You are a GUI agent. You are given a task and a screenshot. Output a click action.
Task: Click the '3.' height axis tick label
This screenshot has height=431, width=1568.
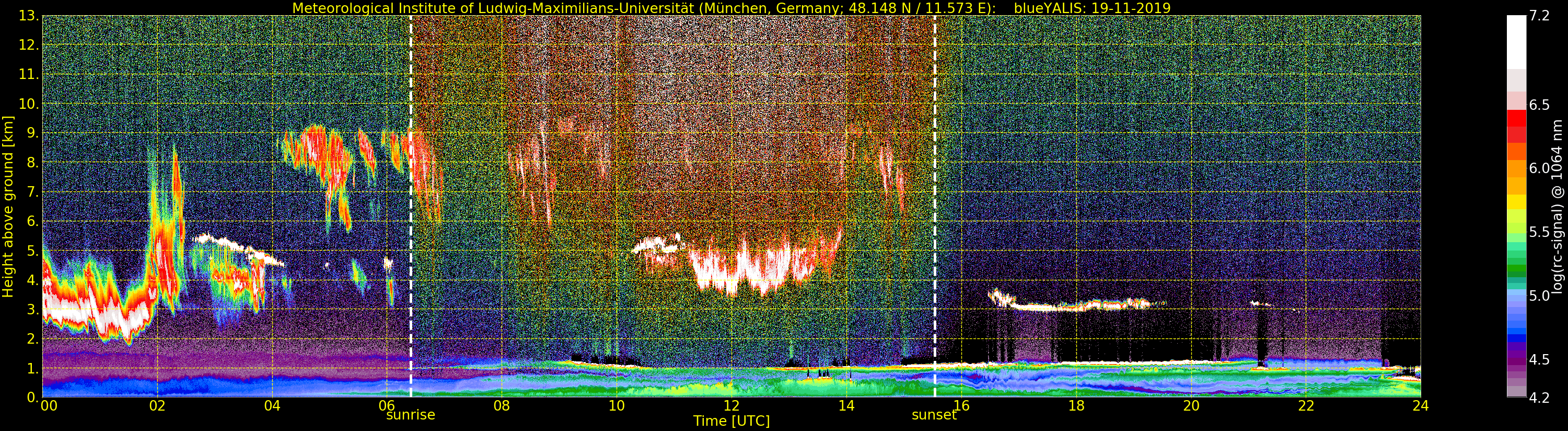click(x=33, y=310)
